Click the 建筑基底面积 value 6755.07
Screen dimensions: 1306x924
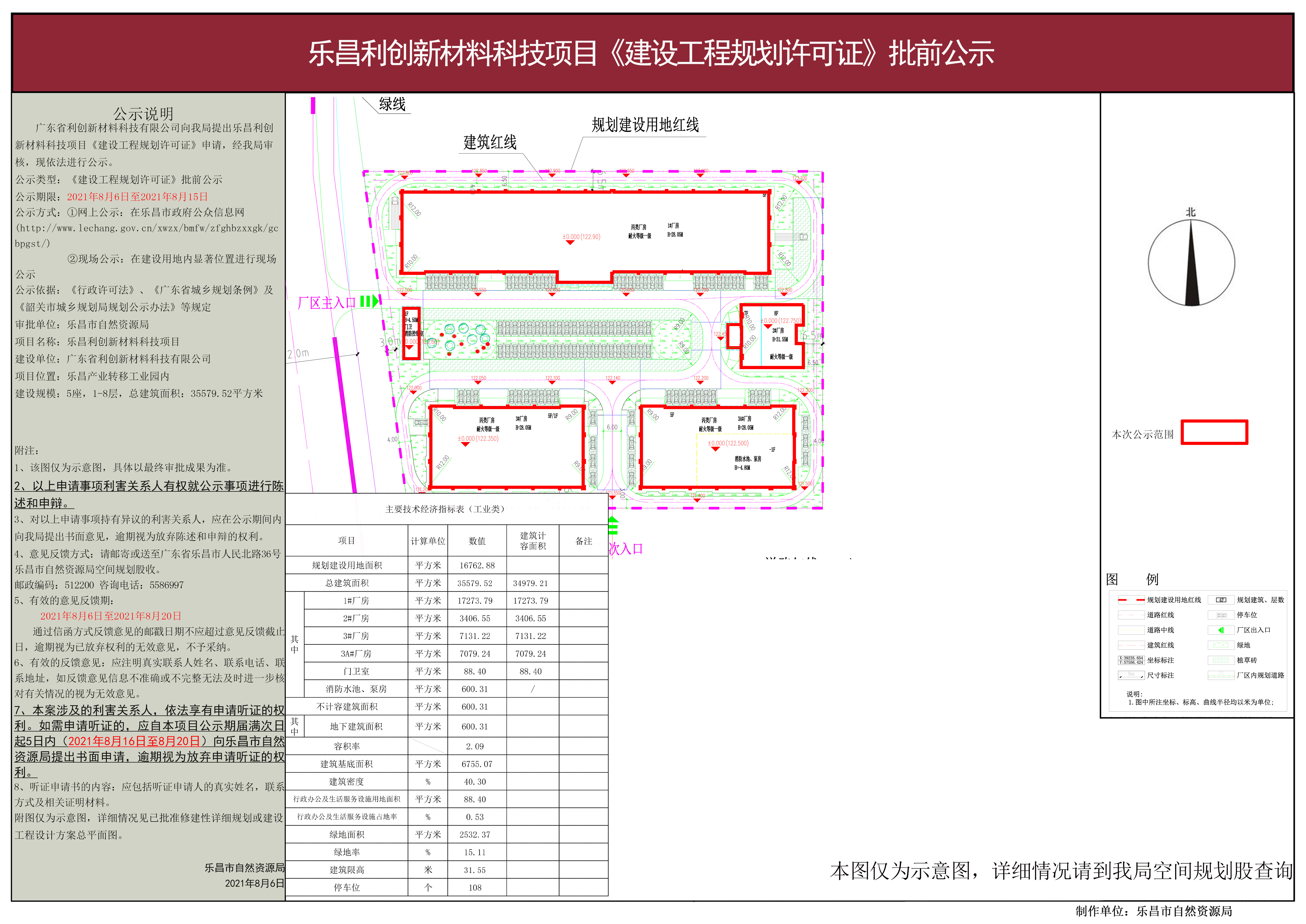[x=477, y=764]
